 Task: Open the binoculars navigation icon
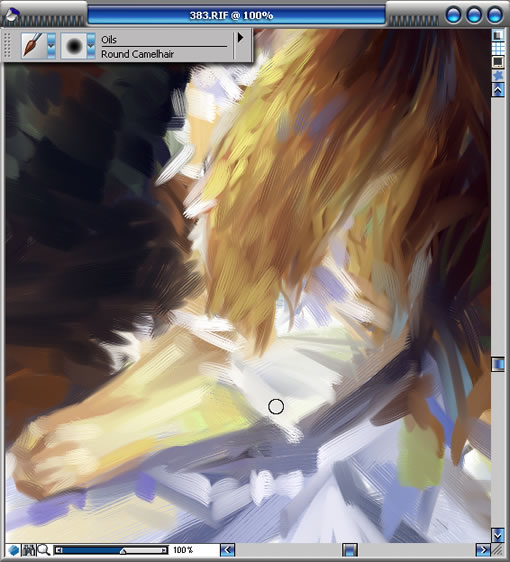point(29,550)
